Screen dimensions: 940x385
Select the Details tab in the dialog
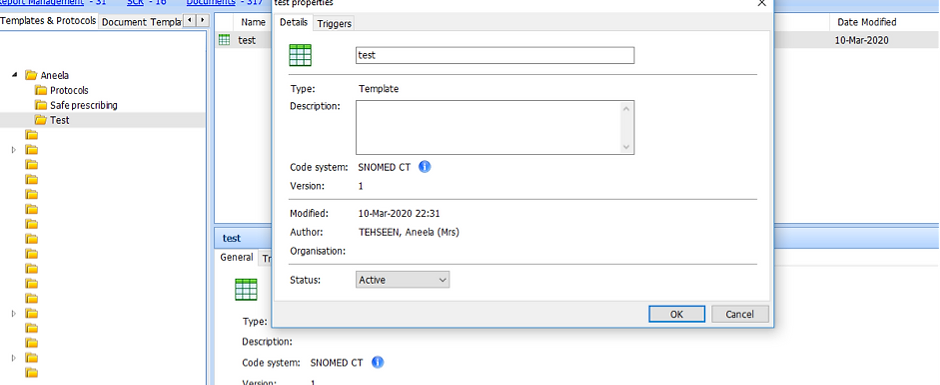pos(294,22)
